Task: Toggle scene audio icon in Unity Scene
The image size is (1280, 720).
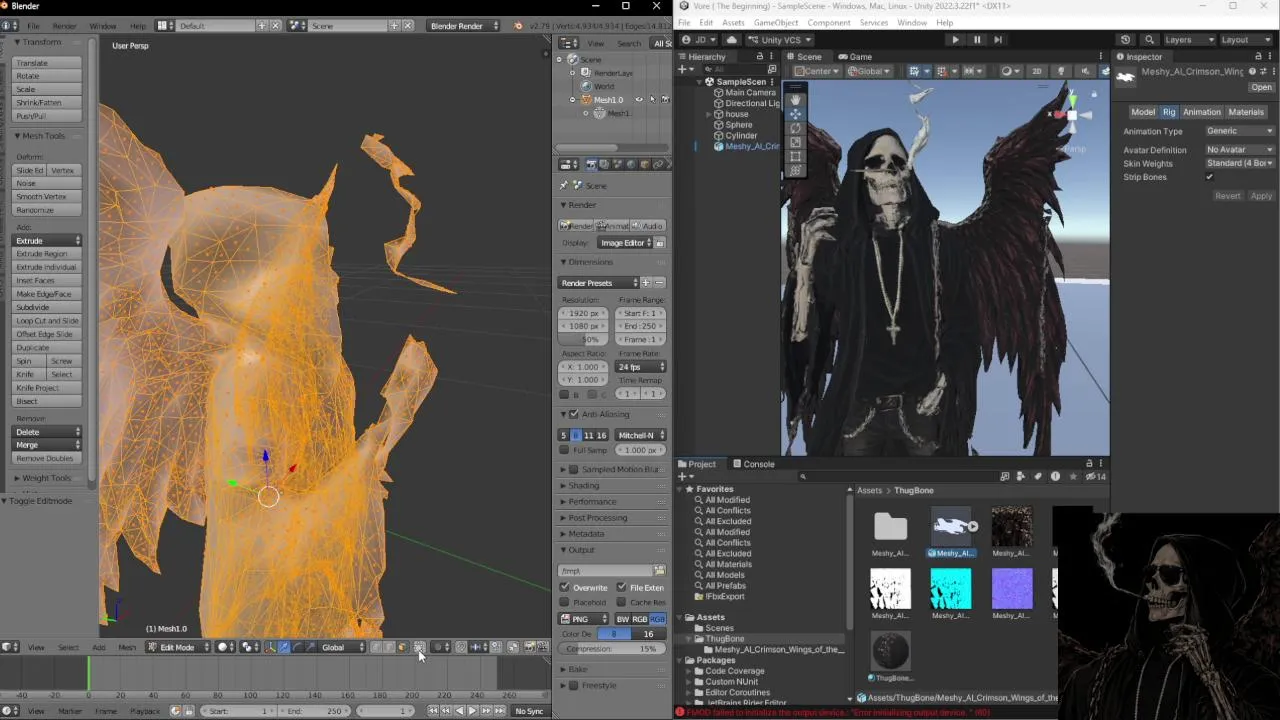Action: coord(1083,71)
